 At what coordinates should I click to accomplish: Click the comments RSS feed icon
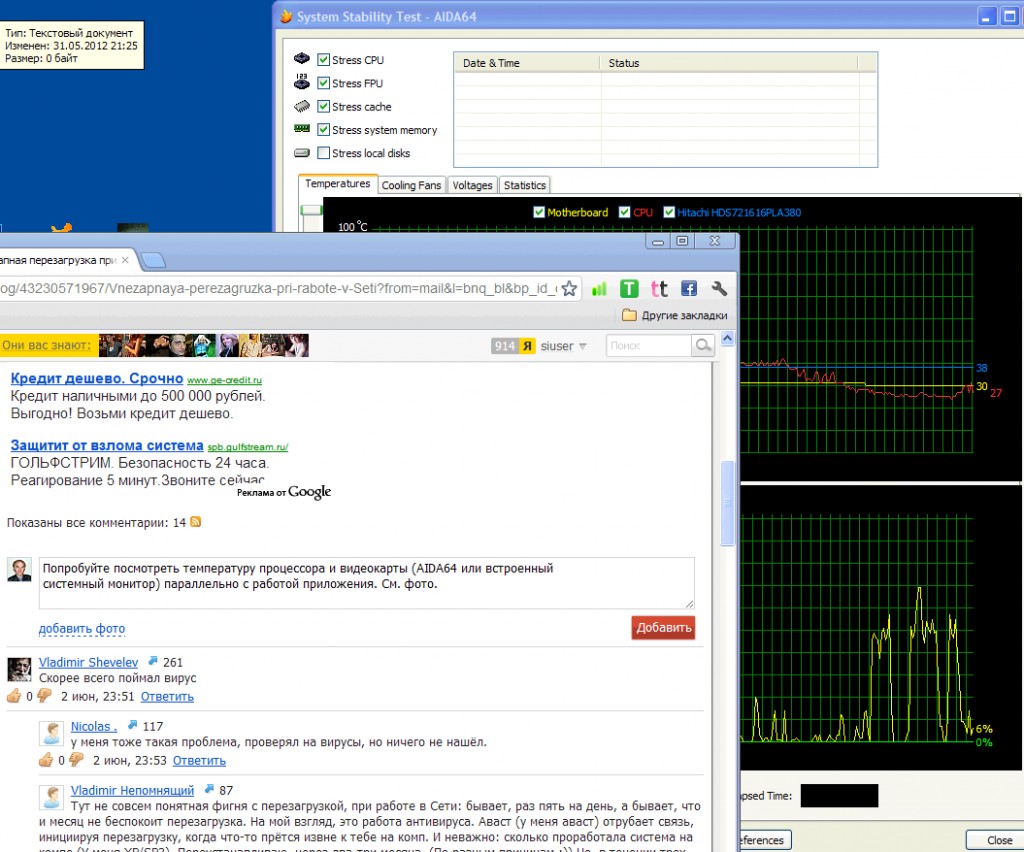pos(195,522)
